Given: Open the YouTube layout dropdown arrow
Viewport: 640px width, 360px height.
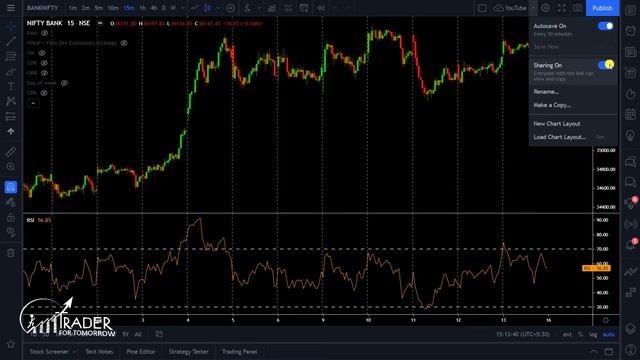Looking at the screenshot, I should (x=533, y=8).
